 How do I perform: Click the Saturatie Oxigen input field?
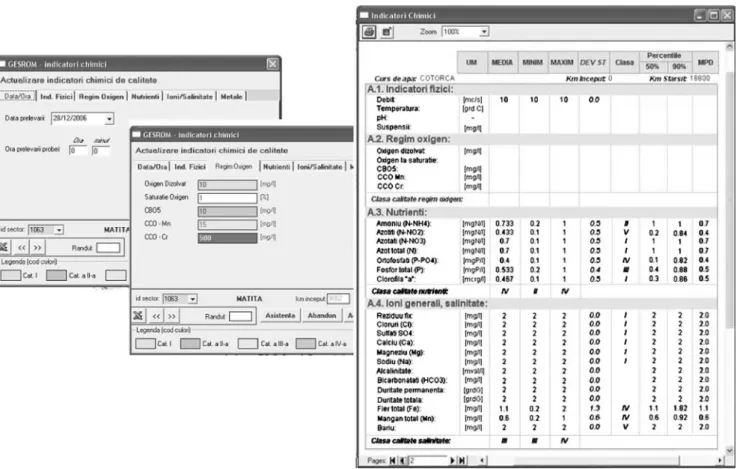point(227,198)
